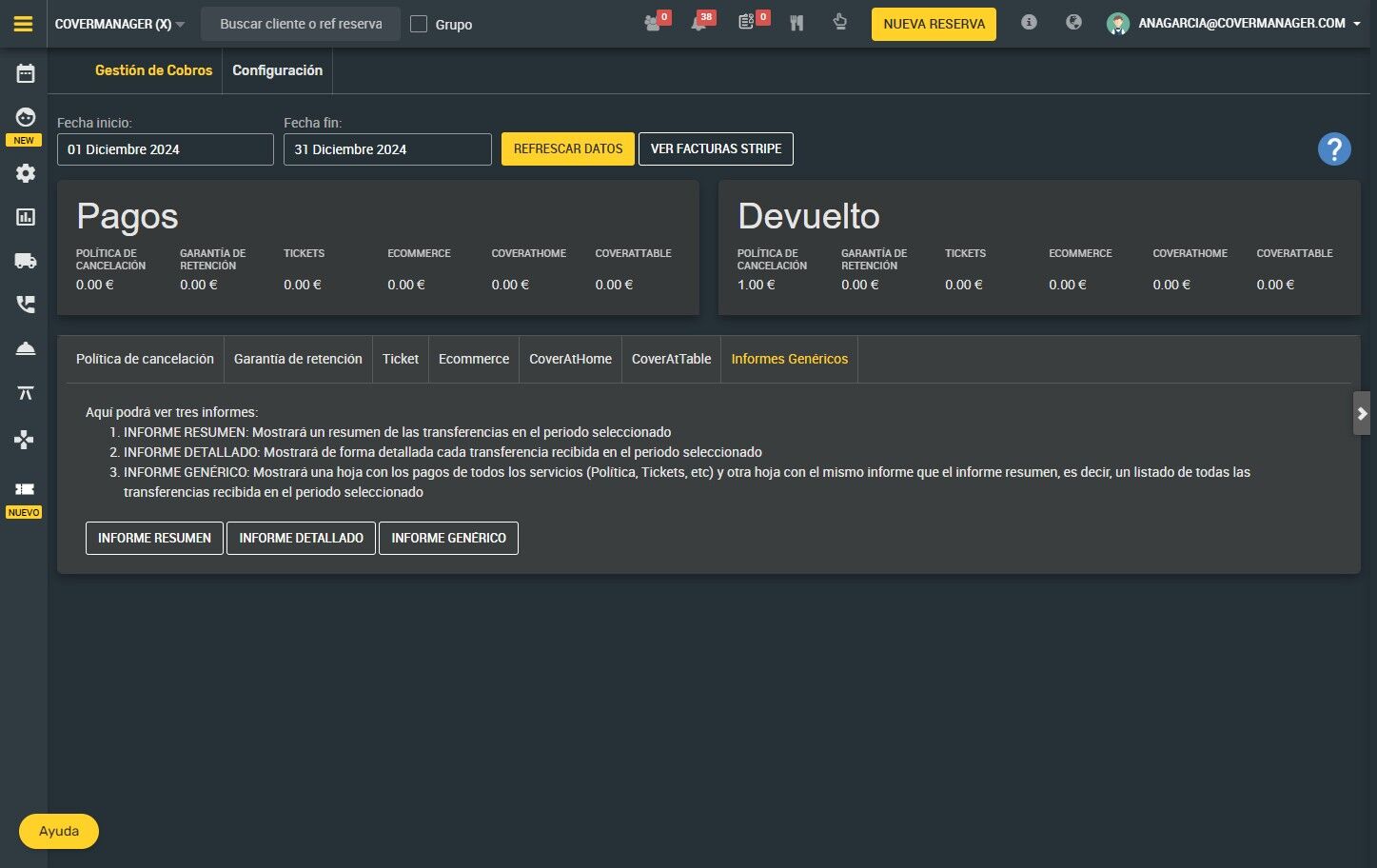This screenshot has height=868, width=1377.
Task: Open the phone calls sidebar icon
Action: tap(26, 305)
